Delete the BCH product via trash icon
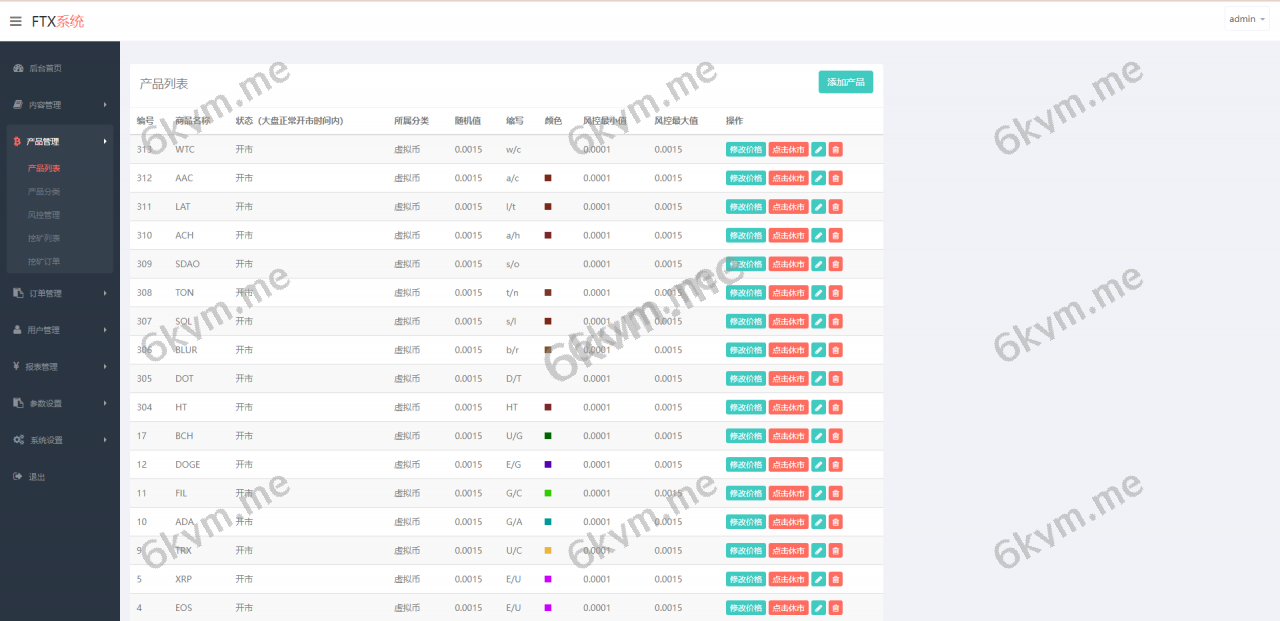Viewport: 1280px width, 621px height. pos(836,436)
